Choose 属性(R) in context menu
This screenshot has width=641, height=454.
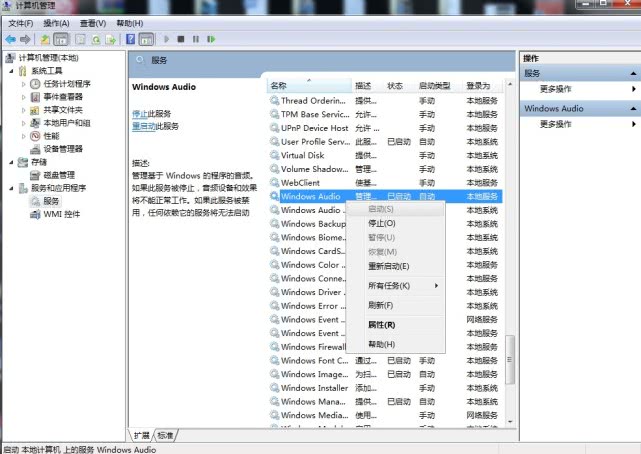[395, 325]
